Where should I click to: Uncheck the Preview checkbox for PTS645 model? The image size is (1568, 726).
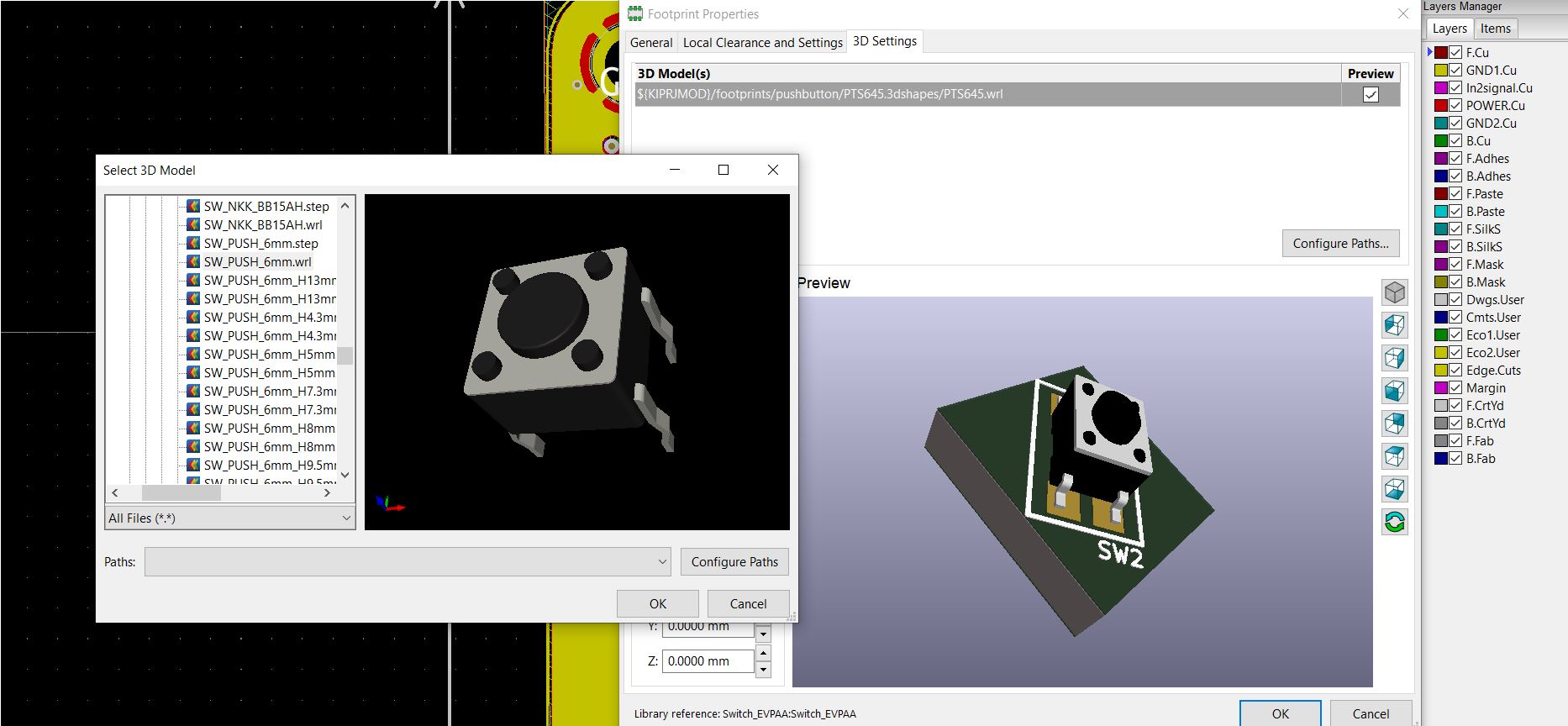click(x=1371, y=94)
